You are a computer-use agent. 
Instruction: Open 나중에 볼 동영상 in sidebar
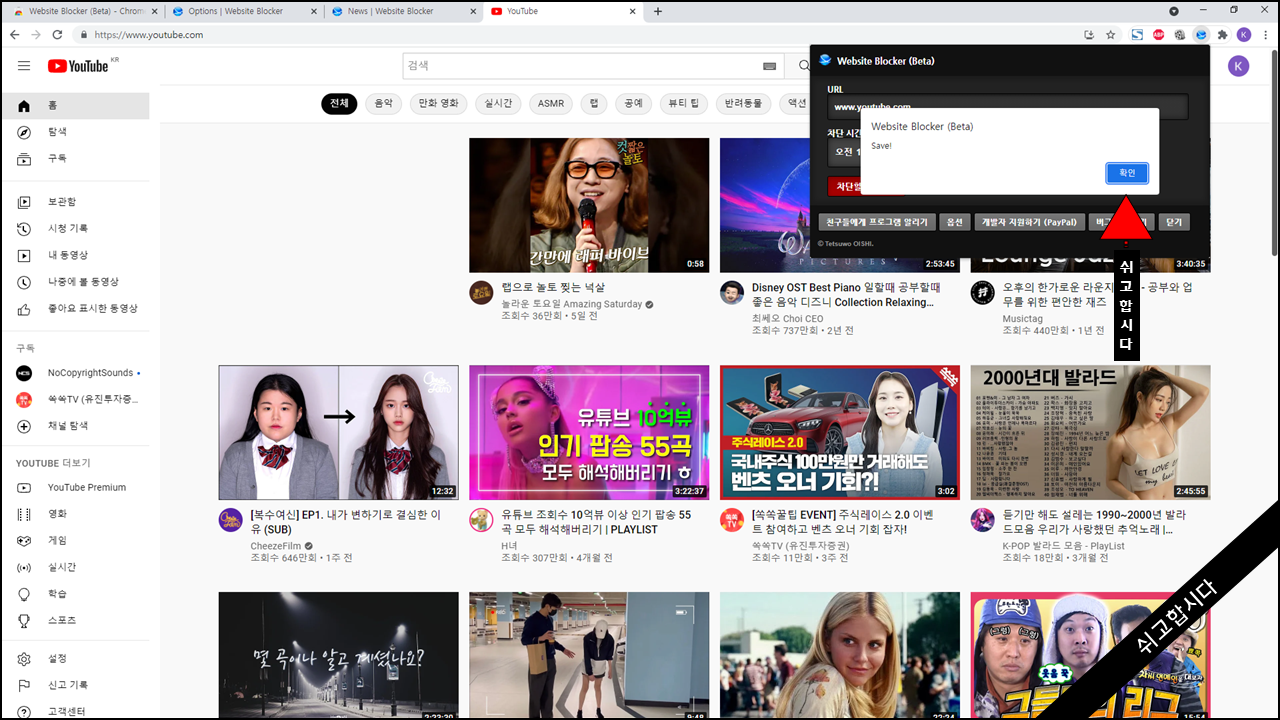(x=75, y=282)
